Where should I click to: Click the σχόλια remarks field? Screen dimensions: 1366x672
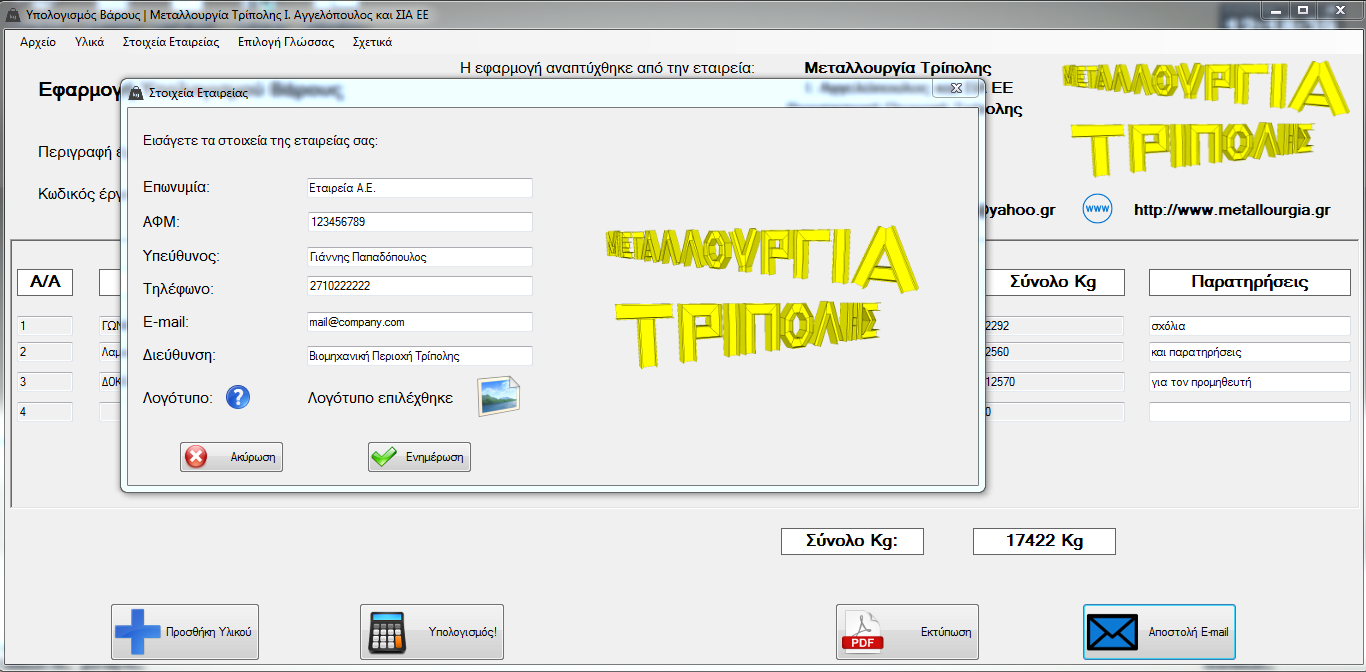pos(1250,326)
